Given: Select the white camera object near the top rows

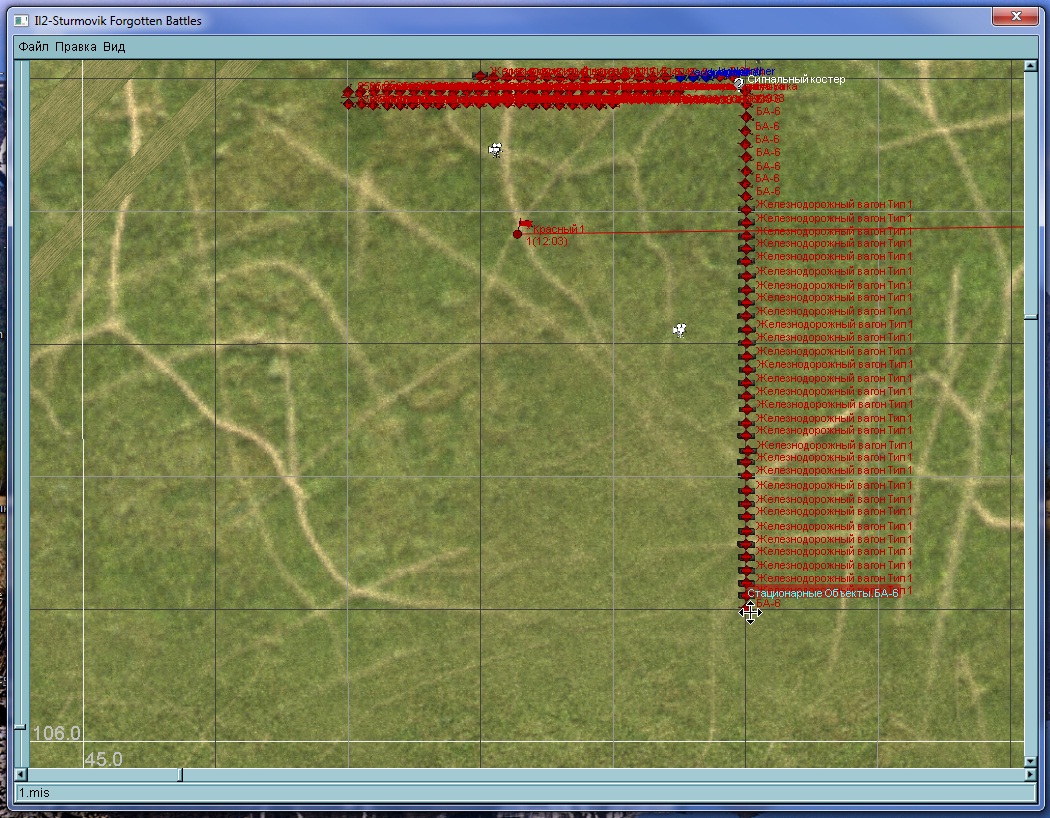Looking at the screenshot, I should (495, 150).
